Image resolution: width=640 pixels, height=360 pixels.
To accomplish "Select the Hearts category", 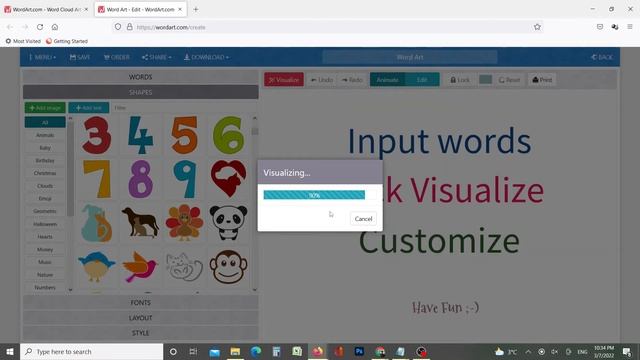I will (x=45, y=237).
